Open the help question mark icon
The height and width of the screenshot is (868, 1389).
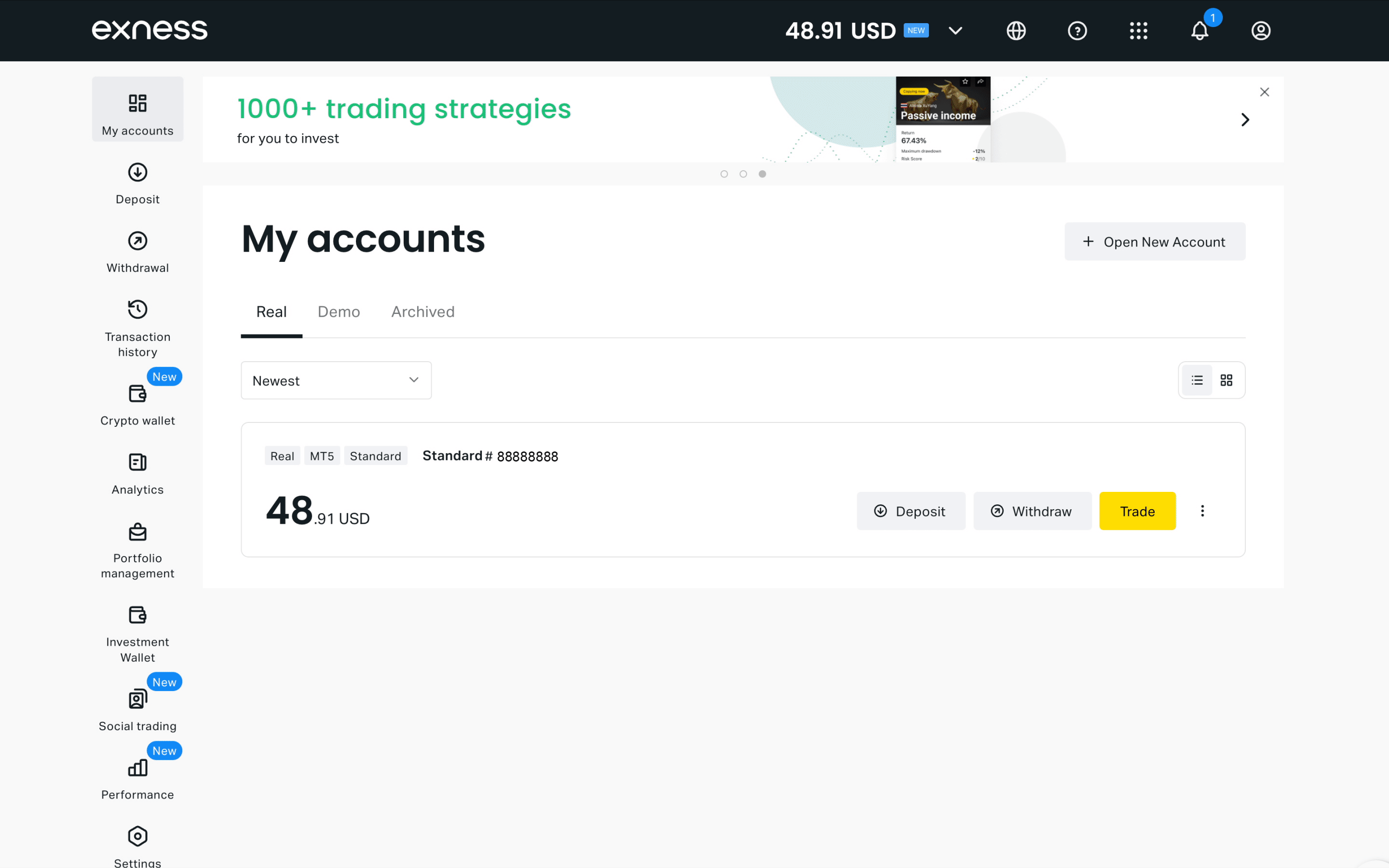tap(1077, 30)
